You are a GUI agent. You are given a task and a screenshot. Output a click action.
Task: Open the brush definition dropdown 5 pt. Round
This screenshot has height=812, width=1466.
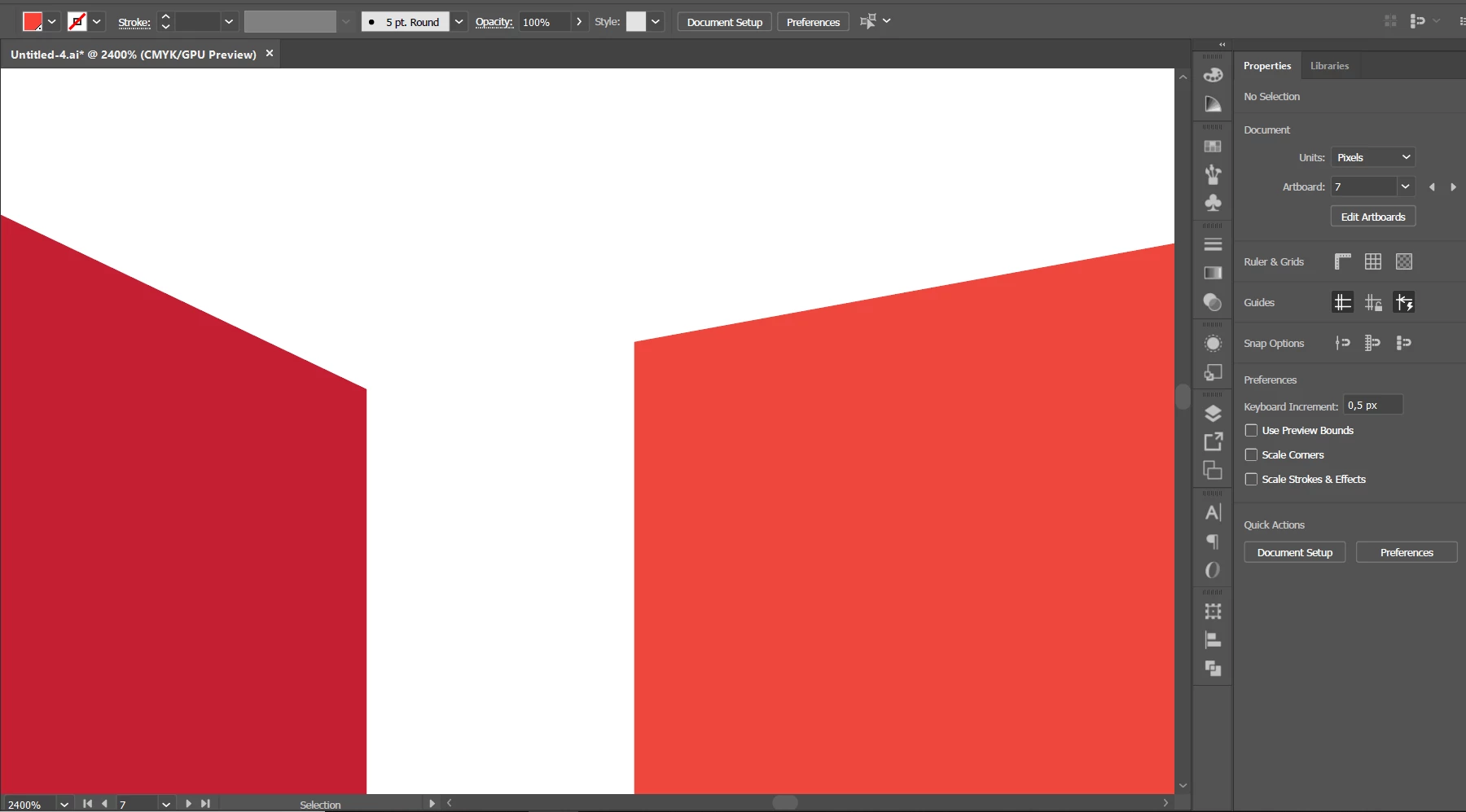point(459,22)
